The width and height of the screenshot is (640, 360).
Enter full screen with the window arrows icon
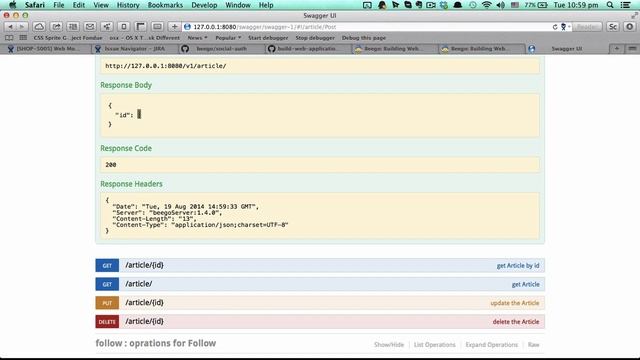[634, 16]
